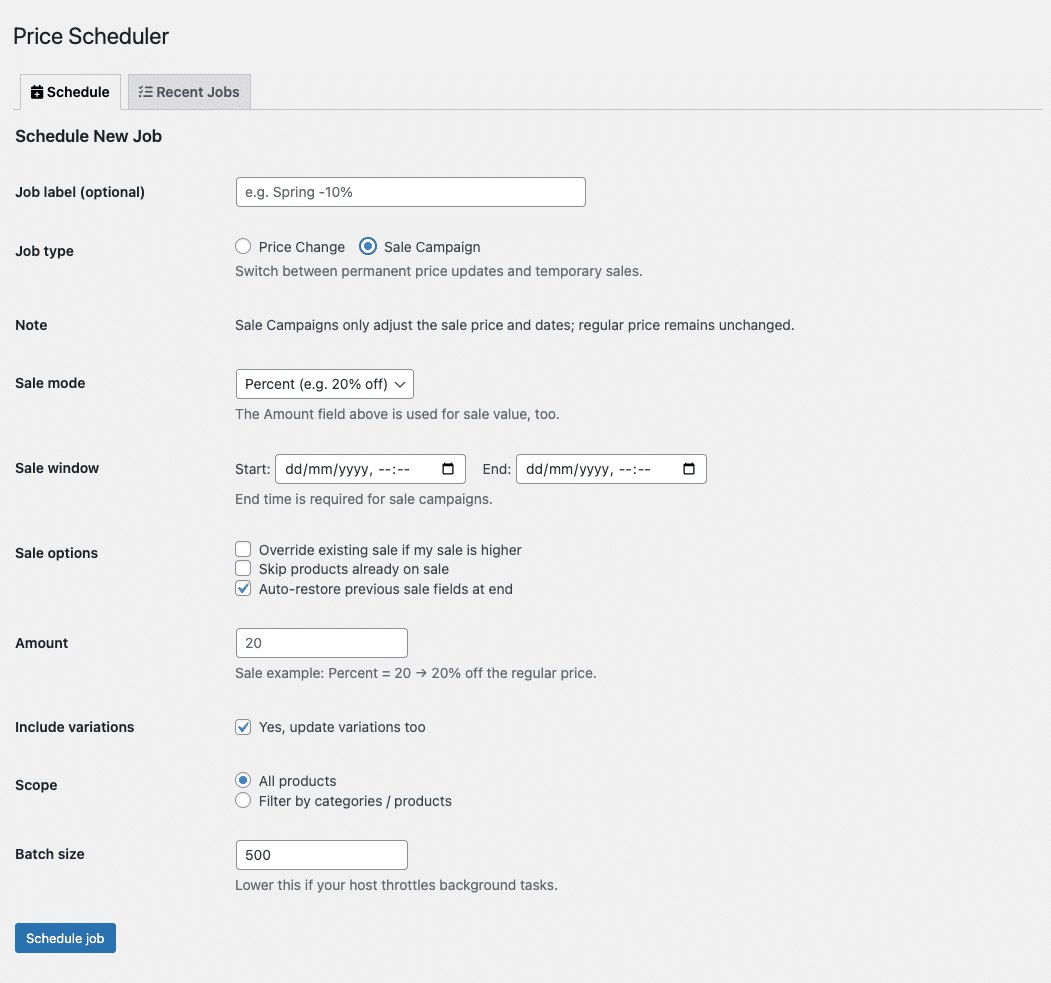Uncheck Auto-restore previous sale fields
This screenshot has width=1051, height=983.
243,589
